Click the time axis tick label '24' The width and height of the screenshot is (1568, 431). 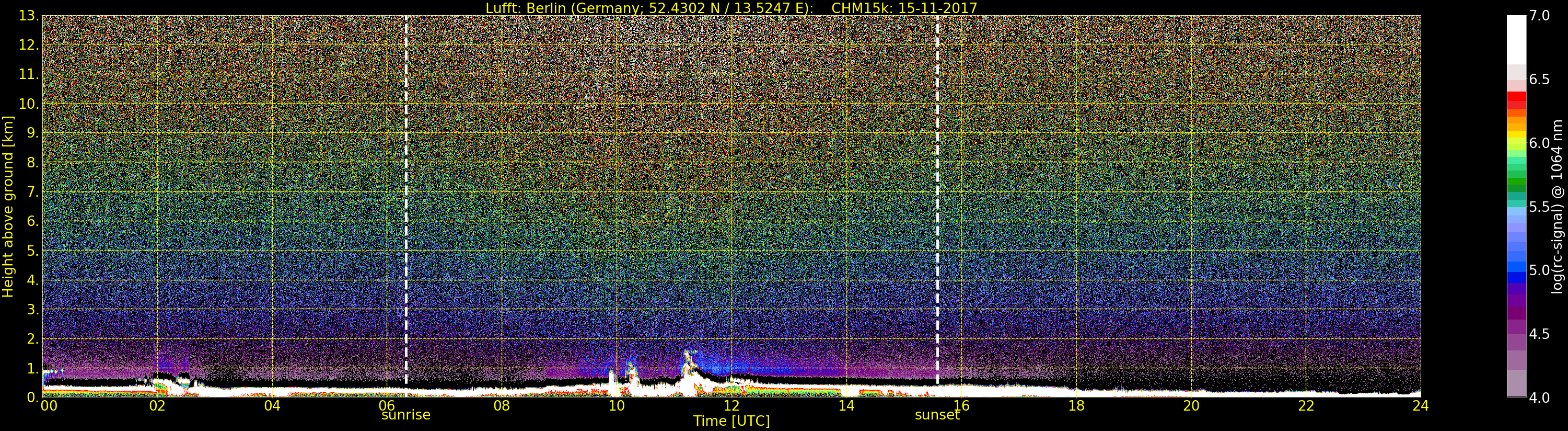pos(1421,405)
